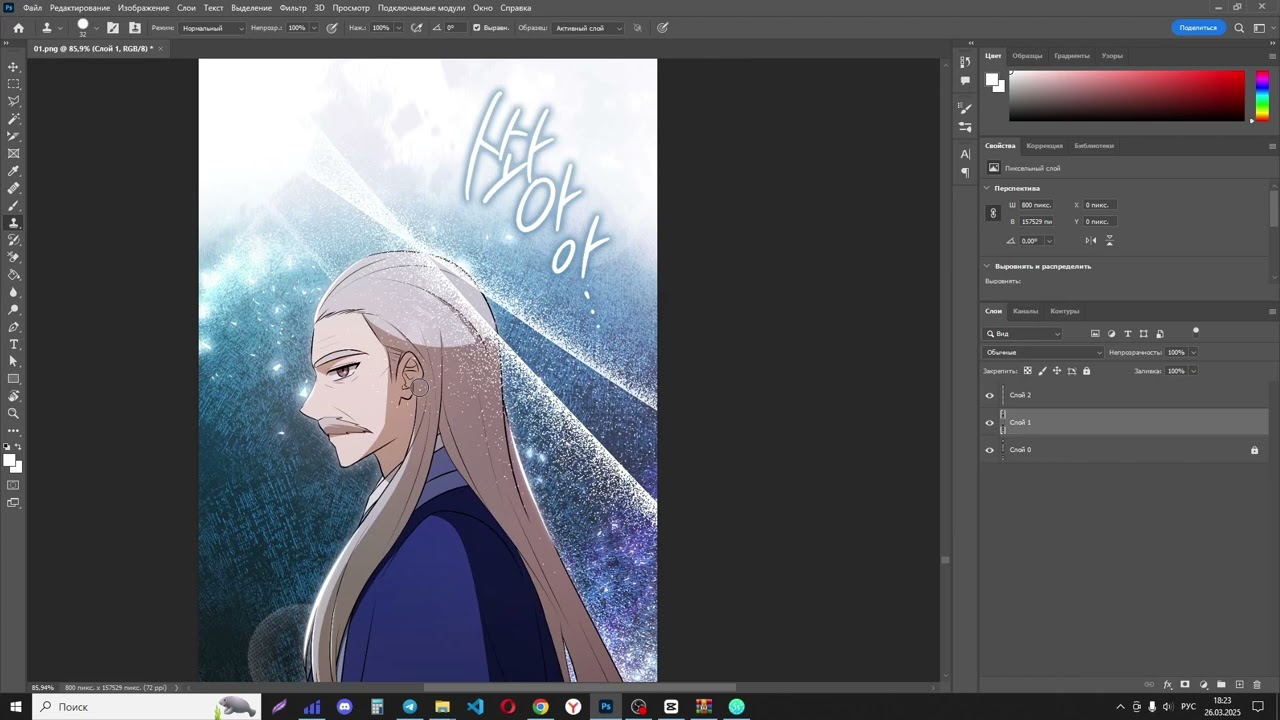Toggle width and height link
Screen dimensions: 1280x720
click(x=993, y=213)
